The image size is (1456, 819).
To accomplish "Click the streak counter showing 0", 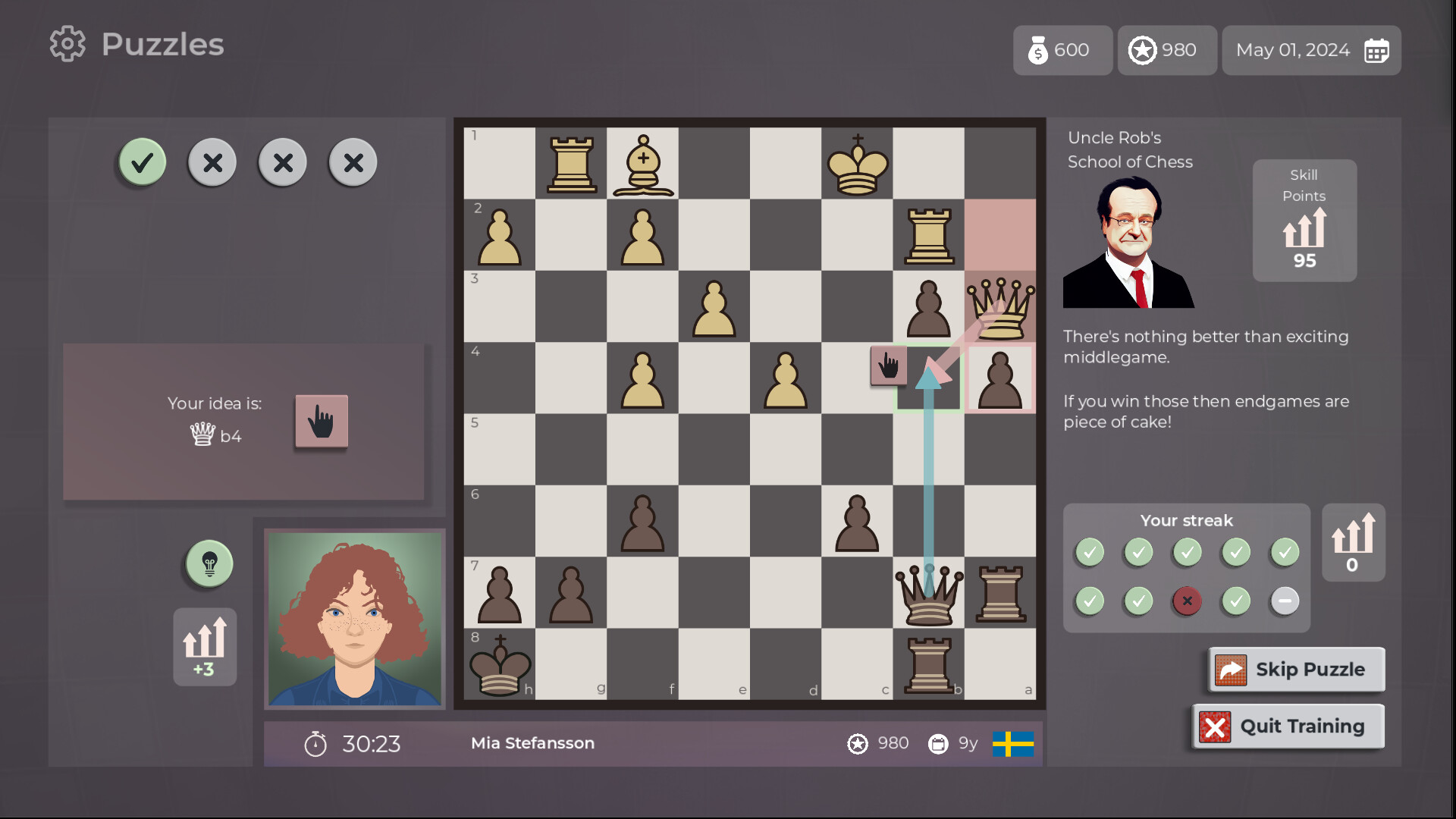I will 1353,542.
